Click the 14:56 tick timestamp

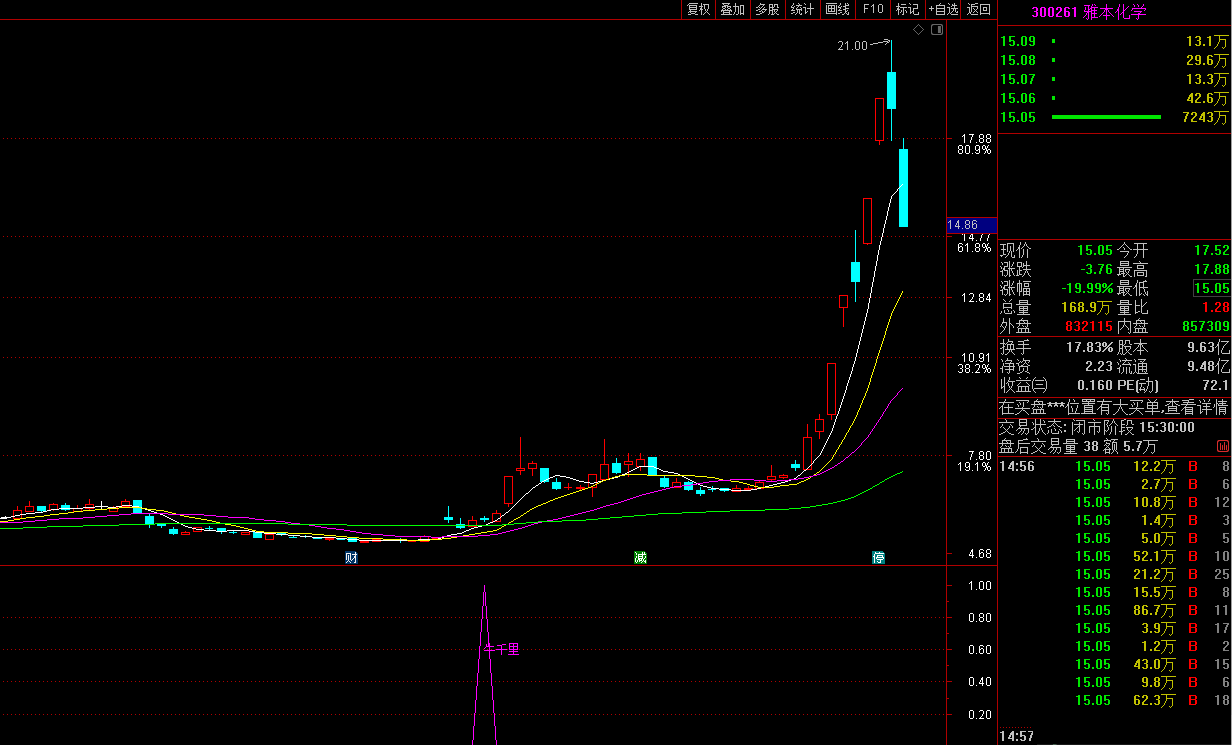(x=1015, y=466)
